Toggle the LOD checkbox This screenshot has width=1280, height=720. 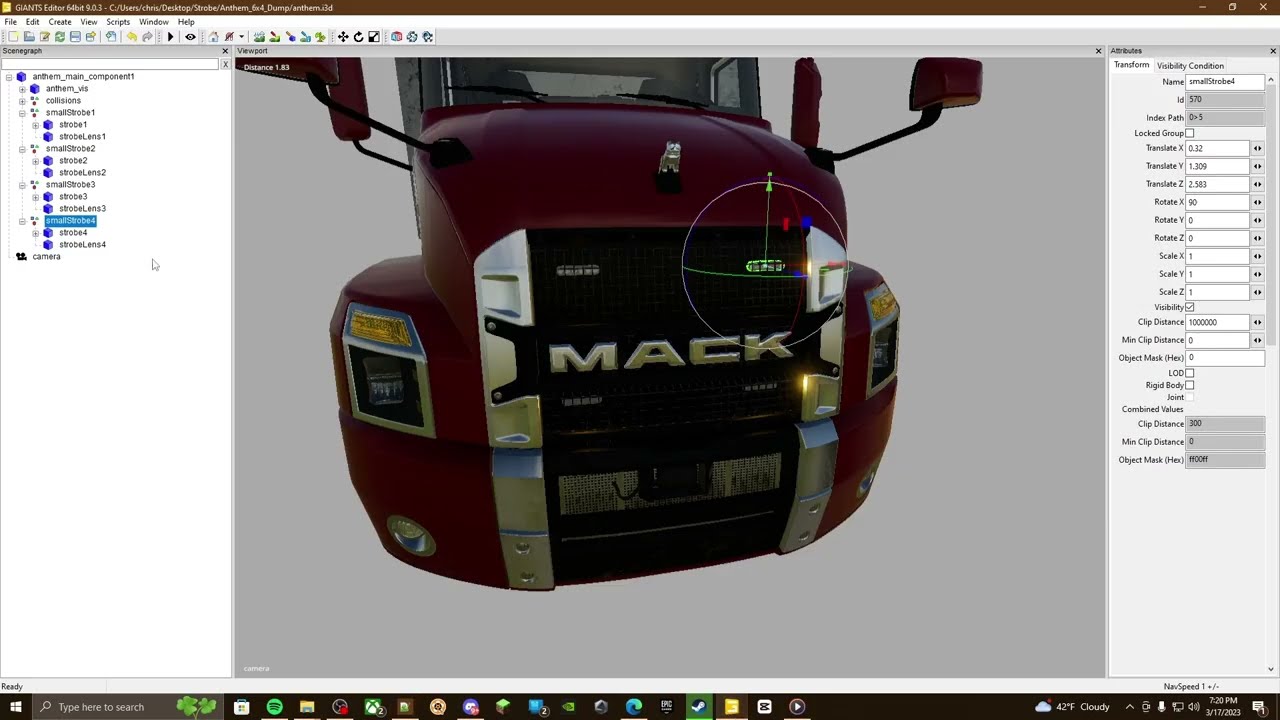tap(1189, 373)
